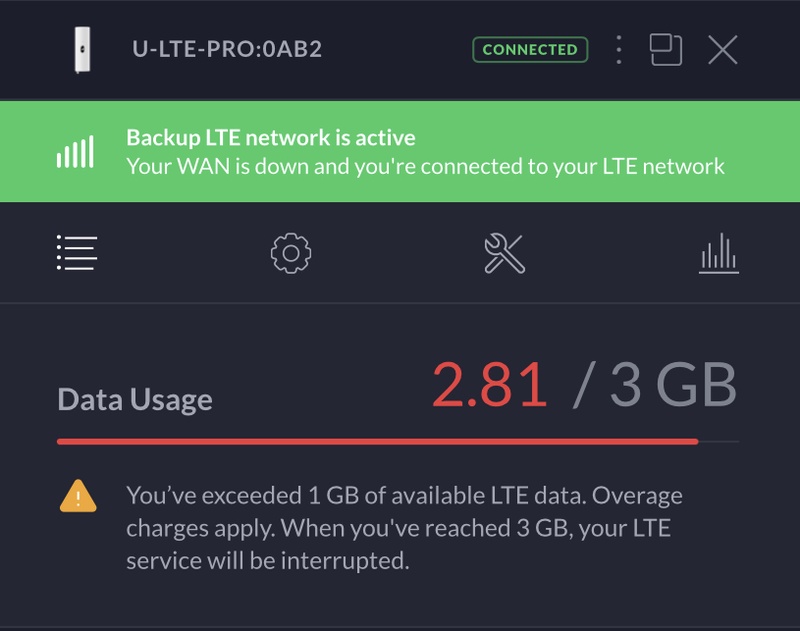Click the red data usage progress bar

pyautogui.click(x=377, y=441)
